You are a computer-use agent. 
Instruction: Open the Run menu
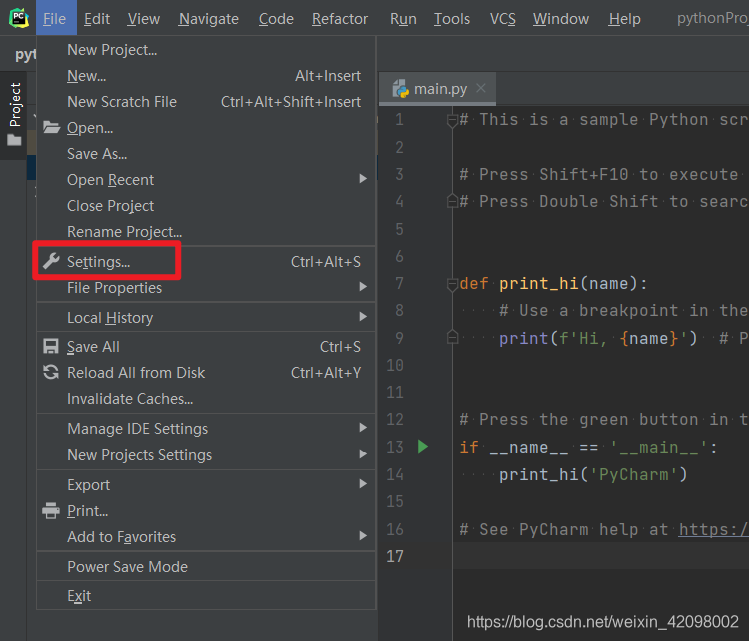403,19
